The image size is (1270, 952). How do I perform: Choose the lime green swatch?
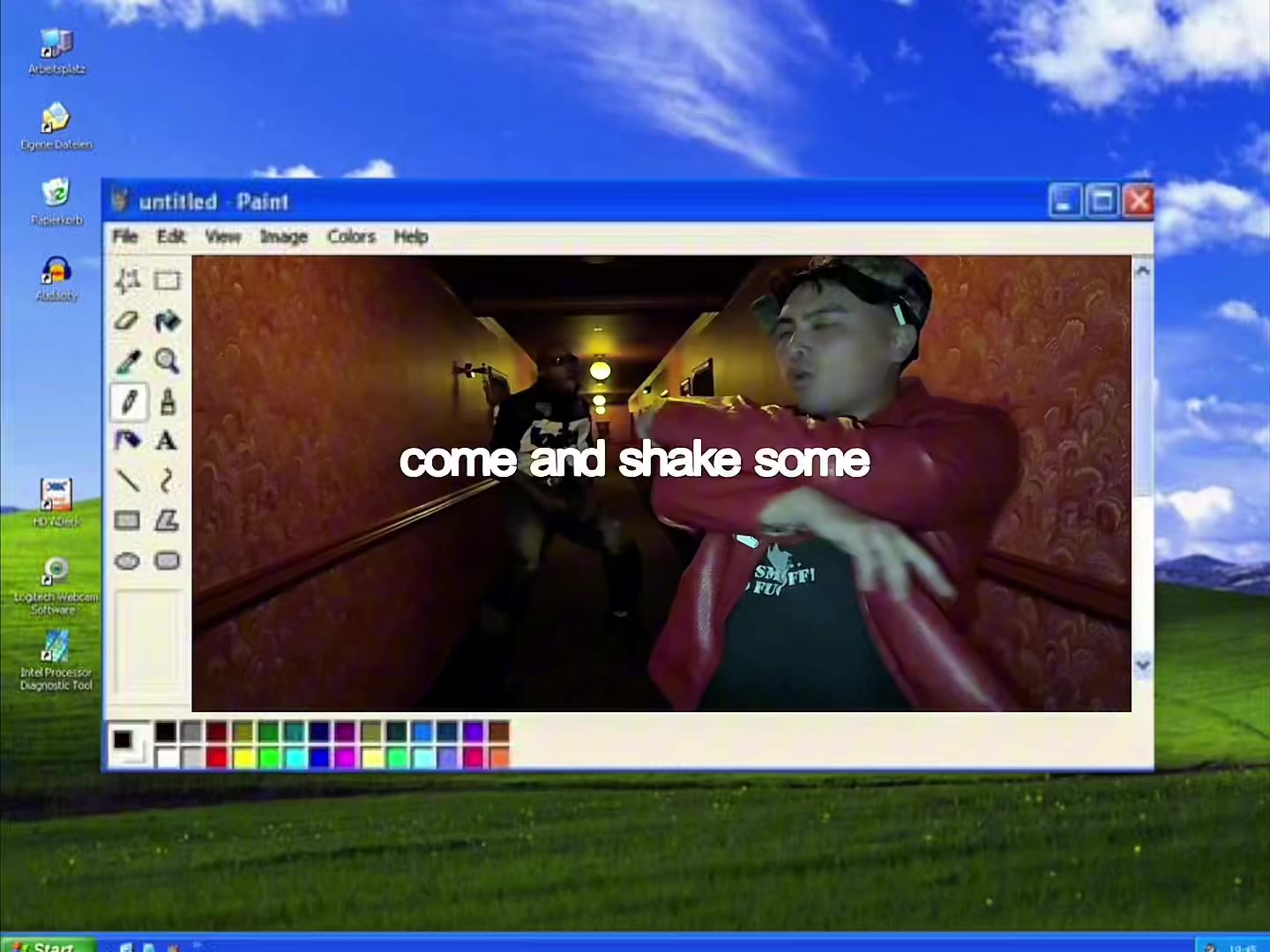coord(269,757)
